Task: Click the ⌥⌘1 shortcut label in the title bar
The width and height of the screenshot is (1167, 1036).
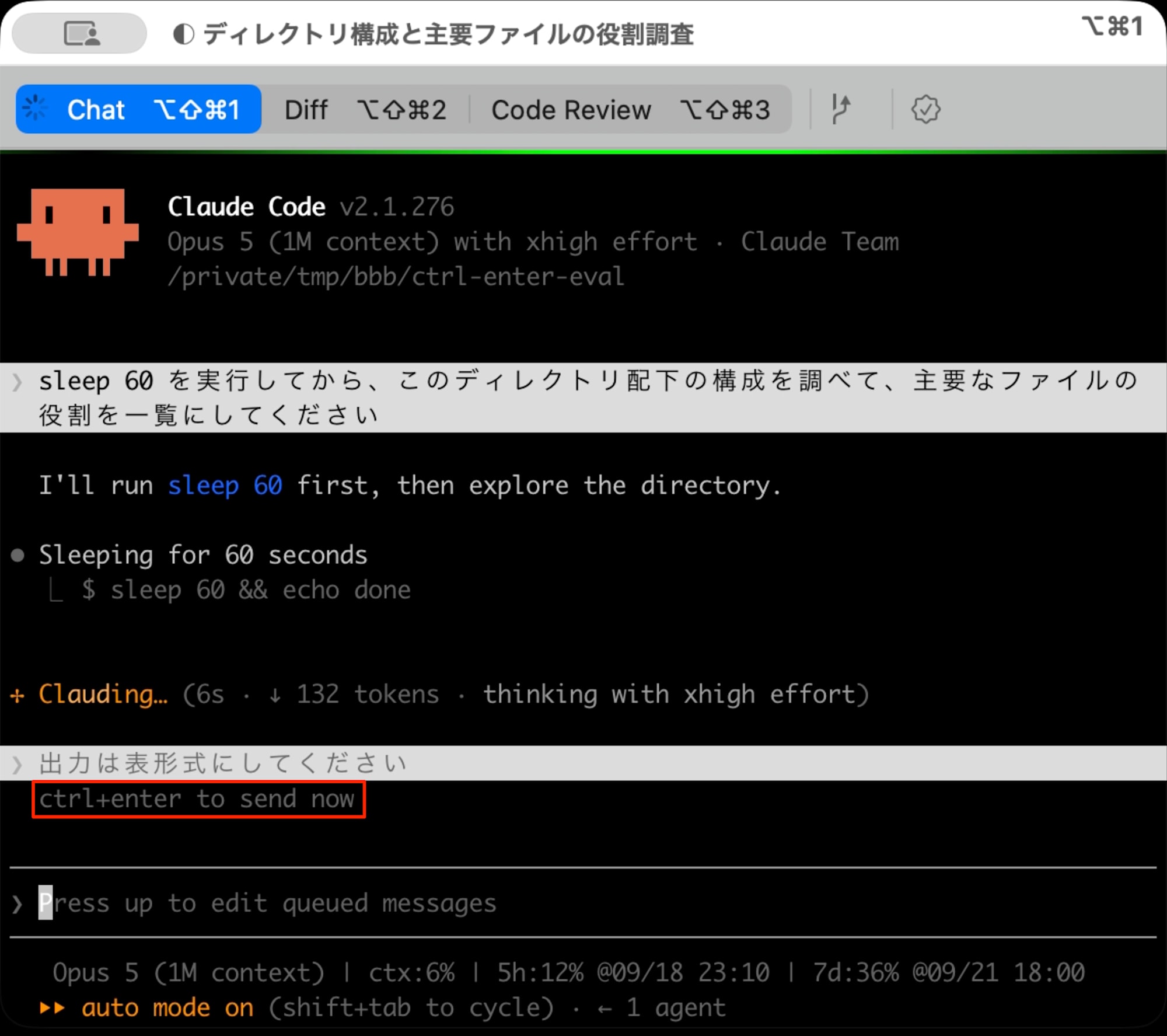Action: (x=1112, y=26)
